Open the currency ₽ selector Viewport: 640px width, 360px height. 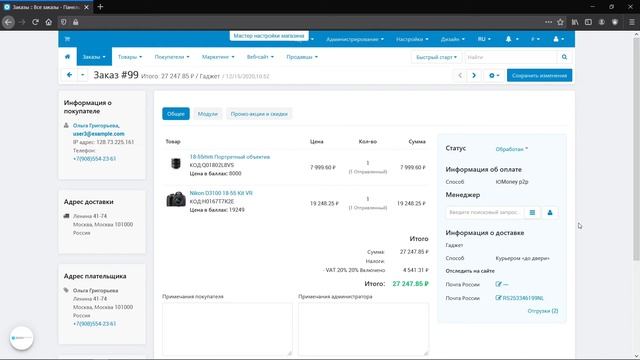coord(535,39)
